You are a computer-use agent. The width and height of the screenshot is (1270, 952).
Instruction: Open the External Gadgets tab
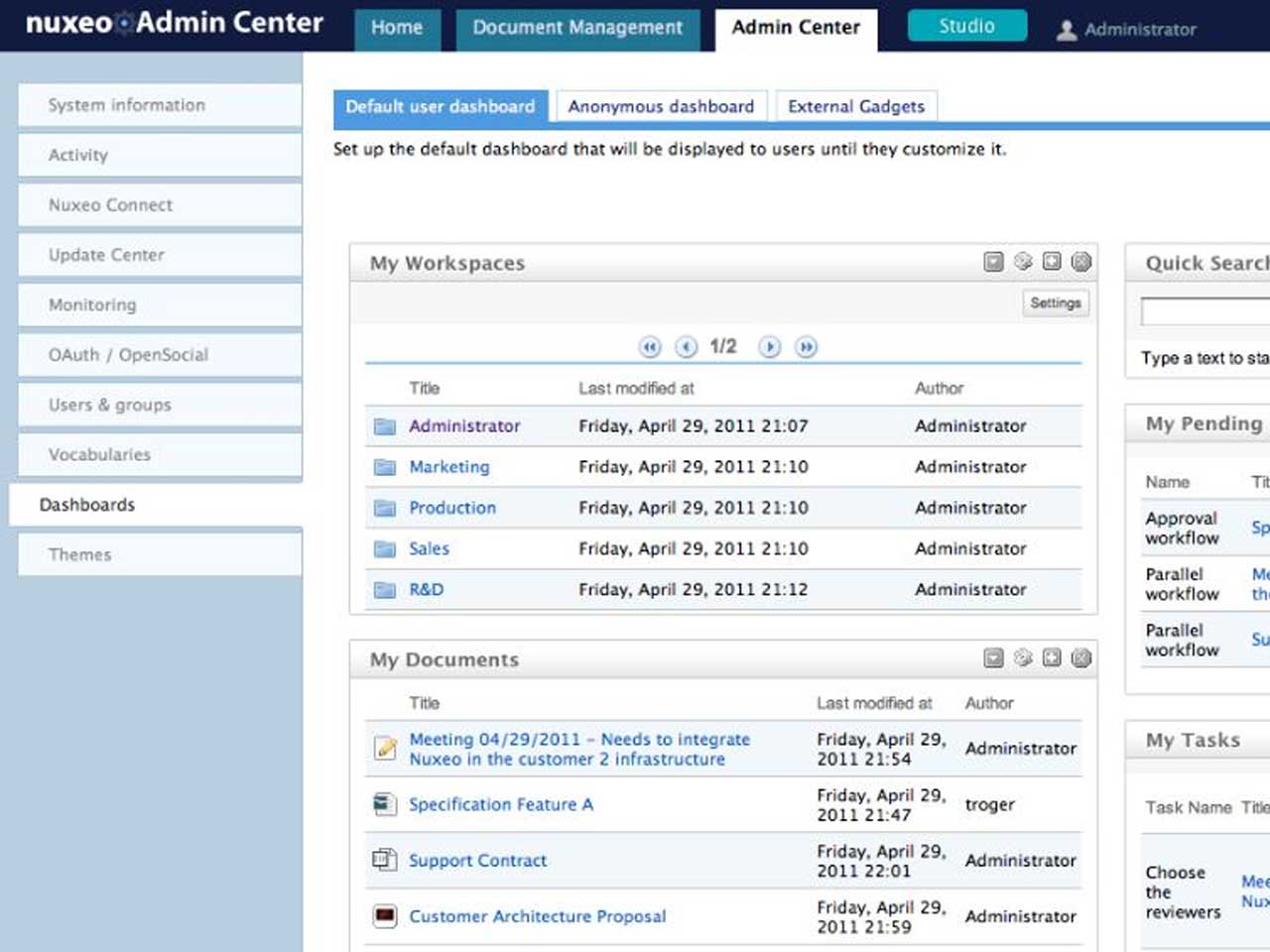[x=856, y=106]
